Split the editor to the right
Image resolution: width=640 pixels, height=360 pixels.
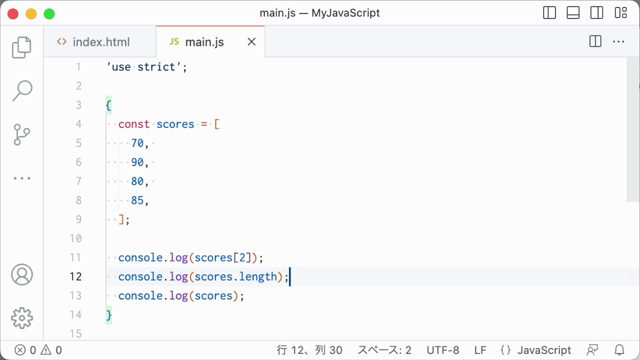596,41
